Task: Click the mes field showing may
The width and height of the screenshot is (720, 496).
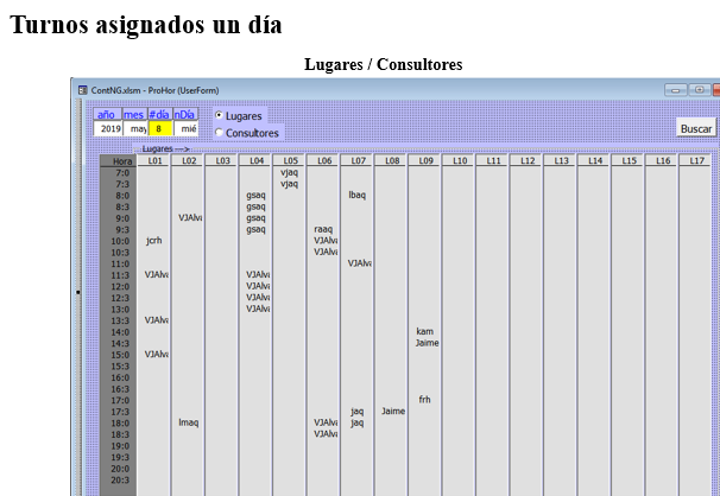Action: coord(135,129)
